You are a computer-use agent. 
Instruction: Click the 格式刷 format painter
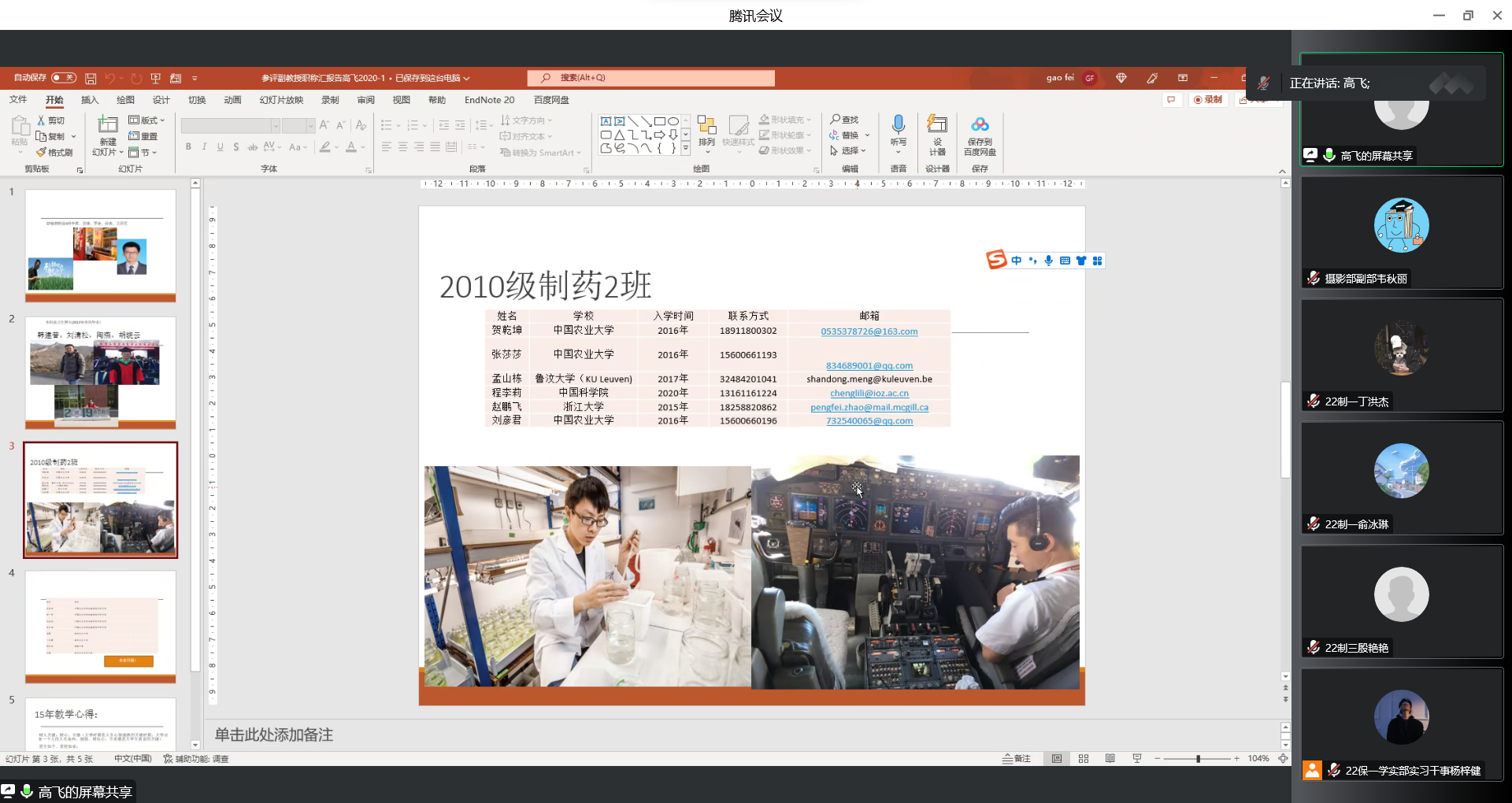click(55, 152)
